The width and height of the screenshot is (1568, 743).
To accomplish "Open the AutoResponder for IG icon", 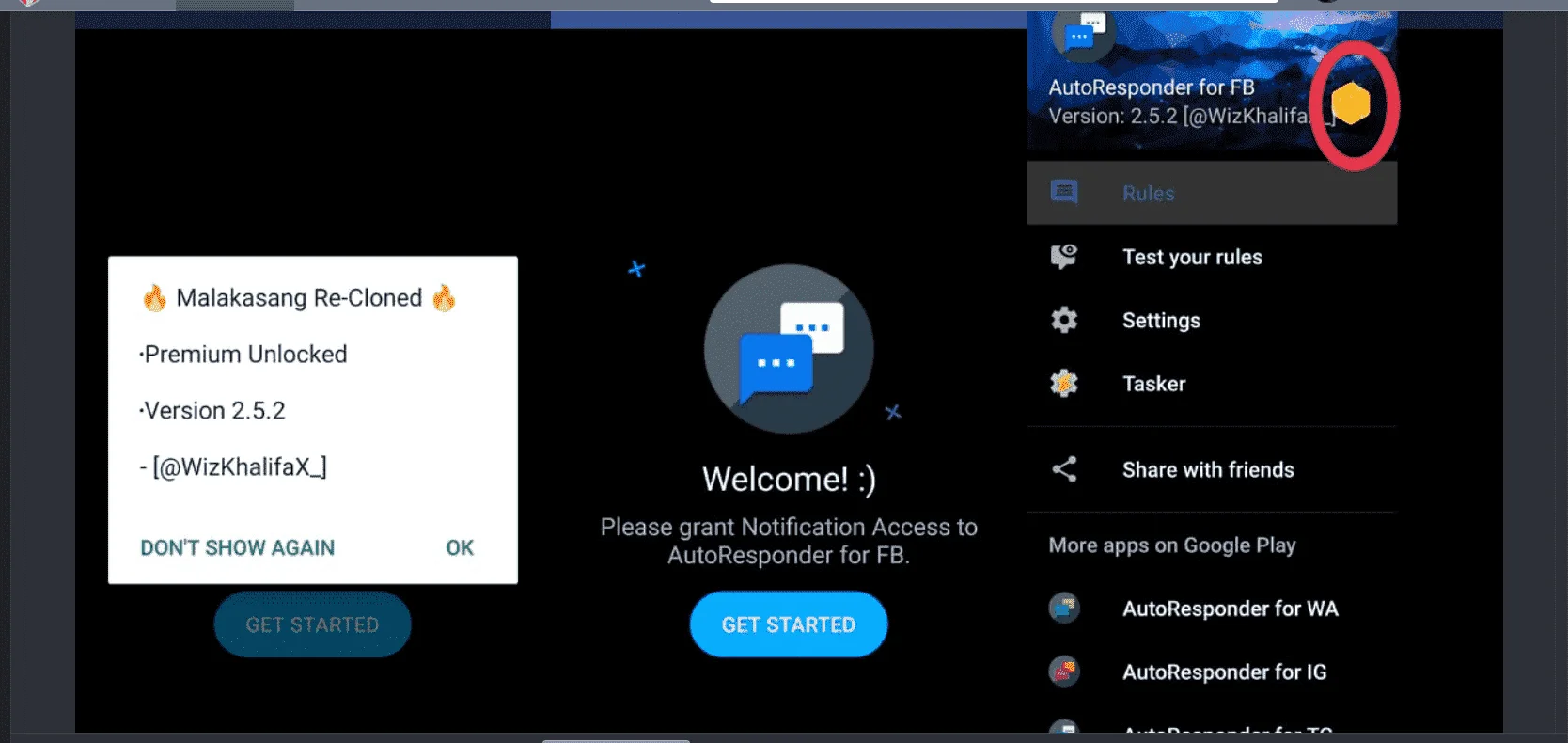I will pos(1064,672).
